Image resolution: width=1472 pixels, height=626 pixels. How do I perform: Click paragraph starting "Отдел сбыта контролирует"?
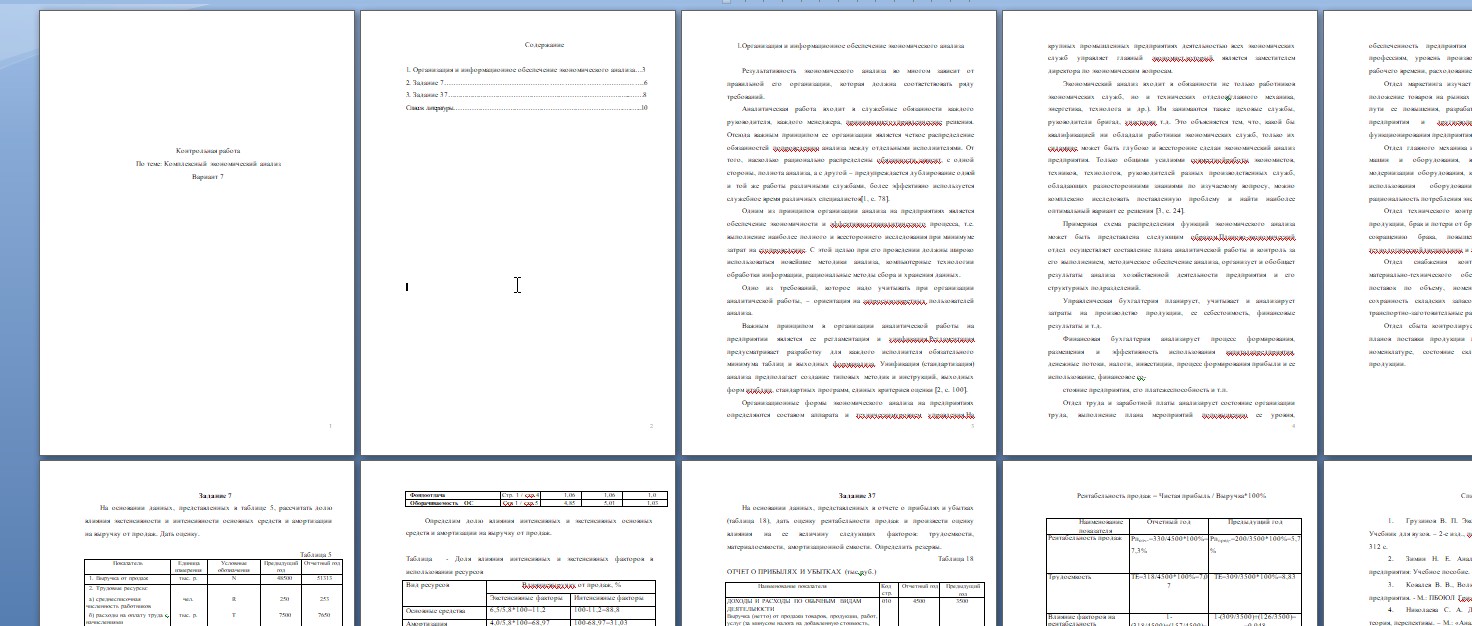[x=1419, y=344]
